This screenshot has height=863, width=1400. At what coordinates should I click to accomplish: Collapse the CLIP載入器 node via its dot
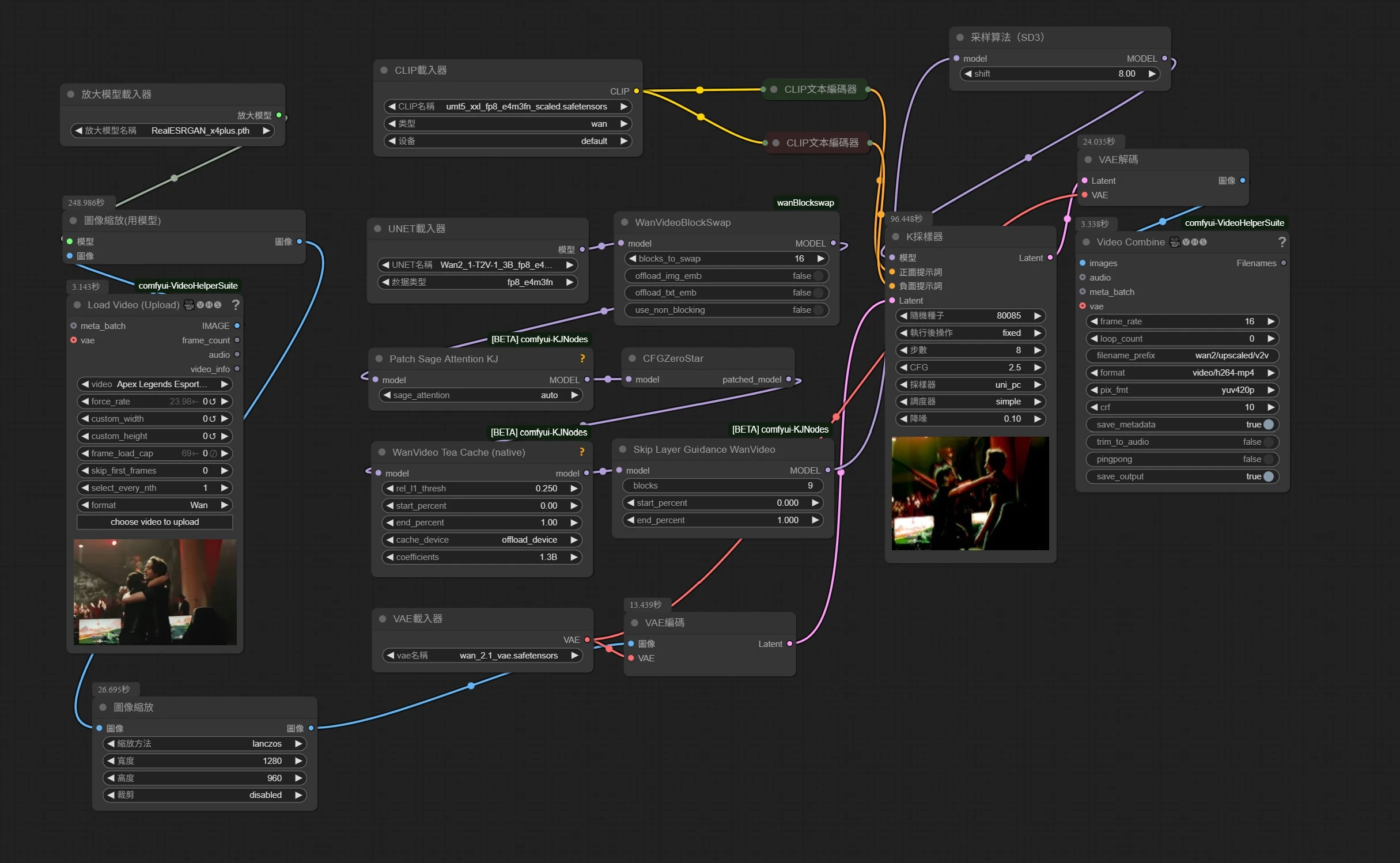[384, 70]
